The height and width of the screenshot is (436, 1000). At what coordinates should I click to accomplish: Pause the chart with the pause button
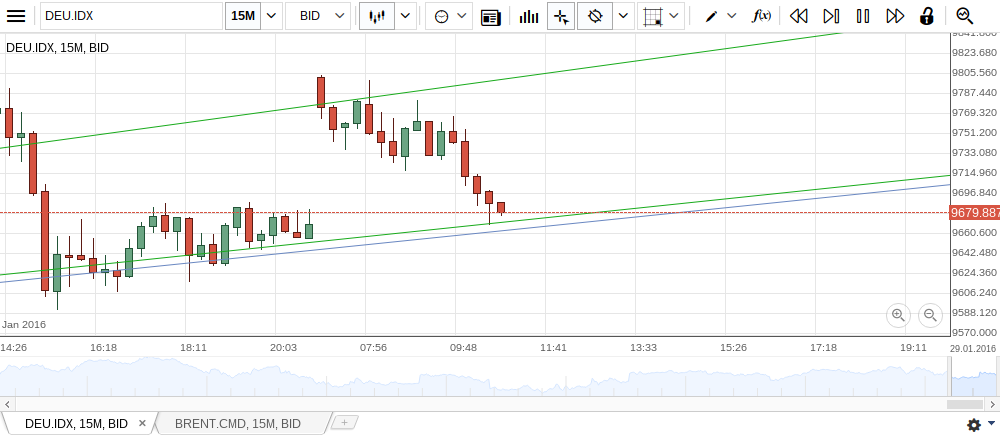point(863,16)
